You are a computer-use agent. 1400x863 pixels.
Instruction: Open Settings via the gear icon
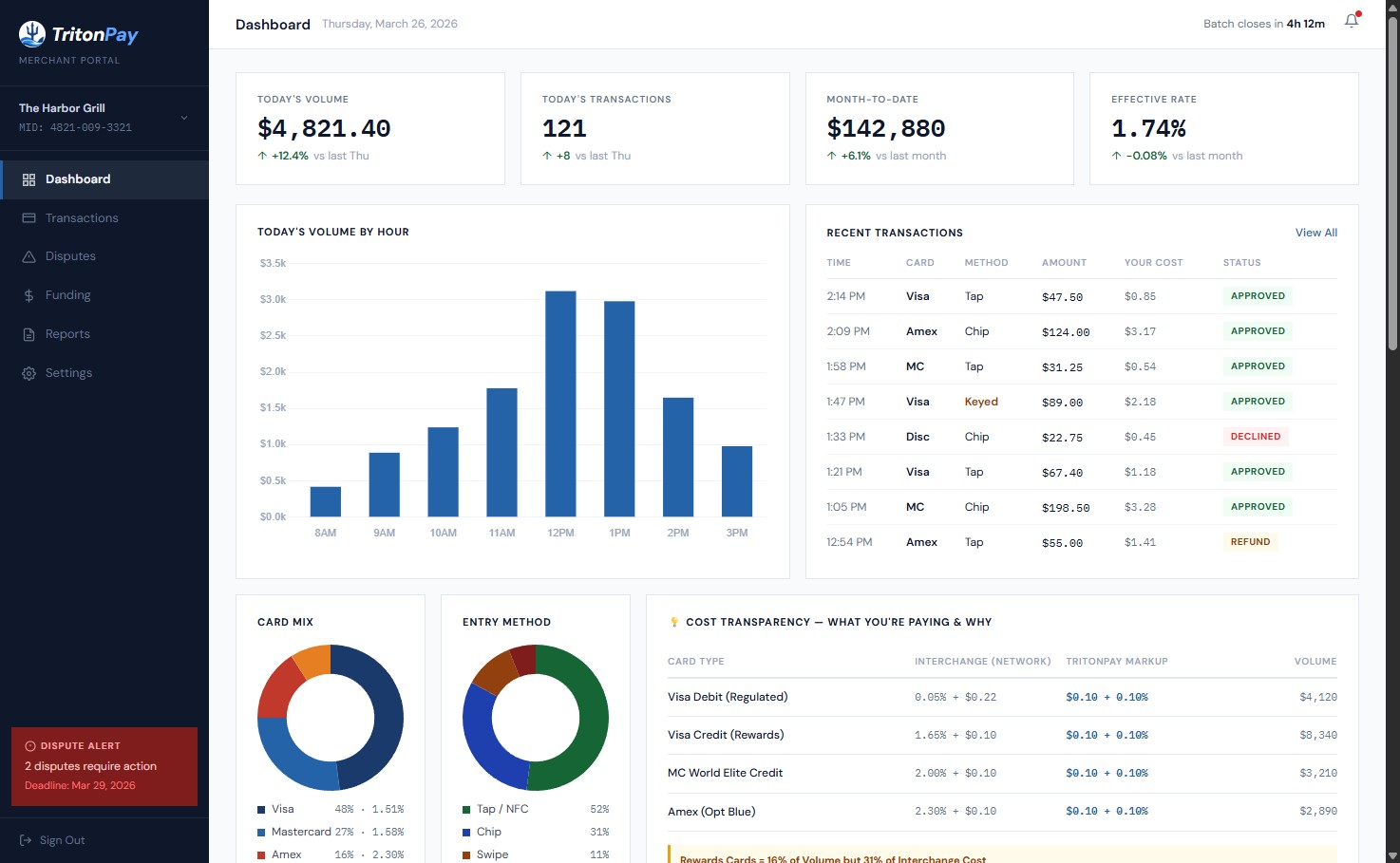pos(28,372)
